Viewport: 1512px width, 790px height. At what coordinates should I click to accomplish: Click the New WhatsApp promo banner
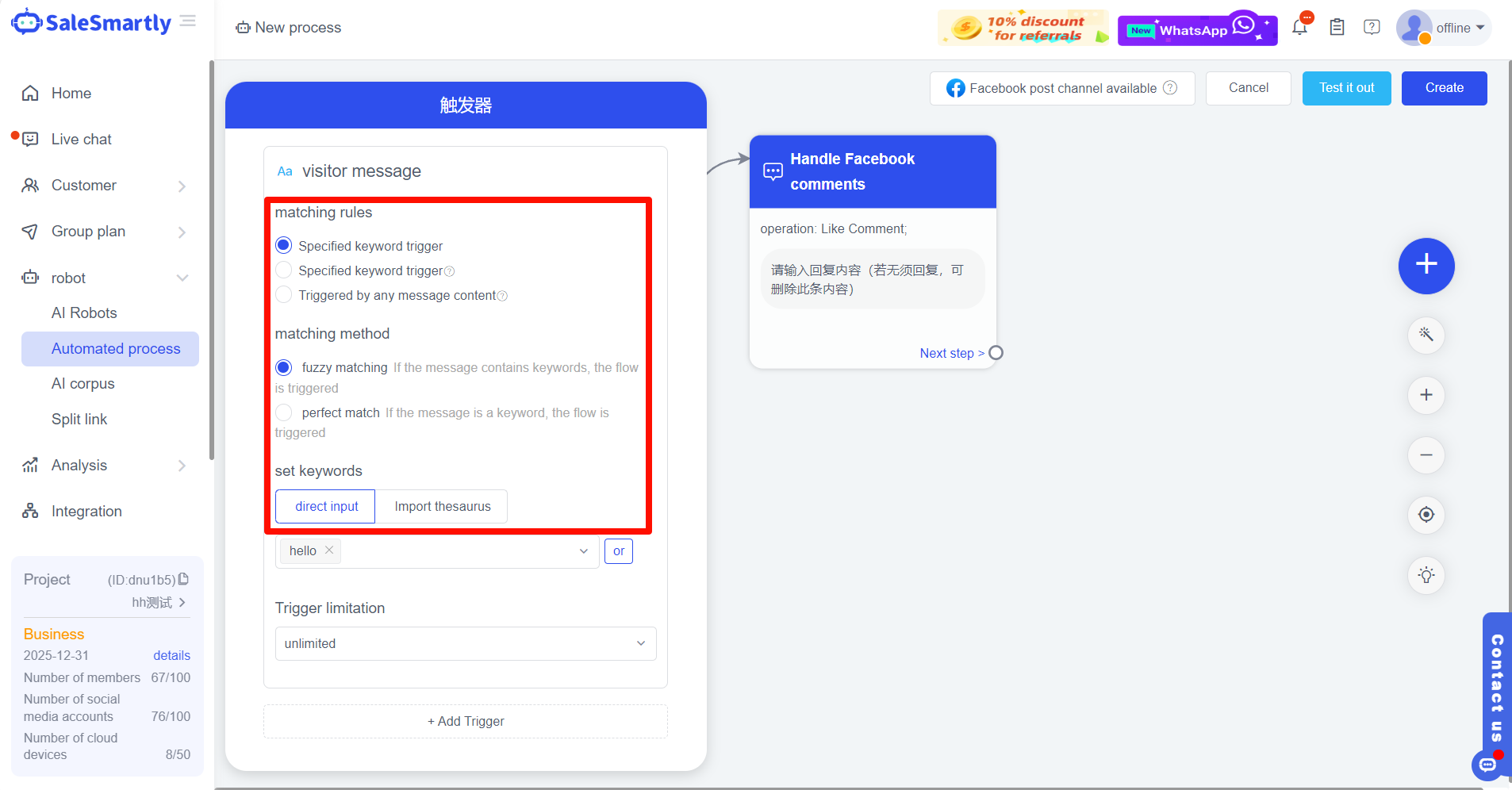(1197, 29)
